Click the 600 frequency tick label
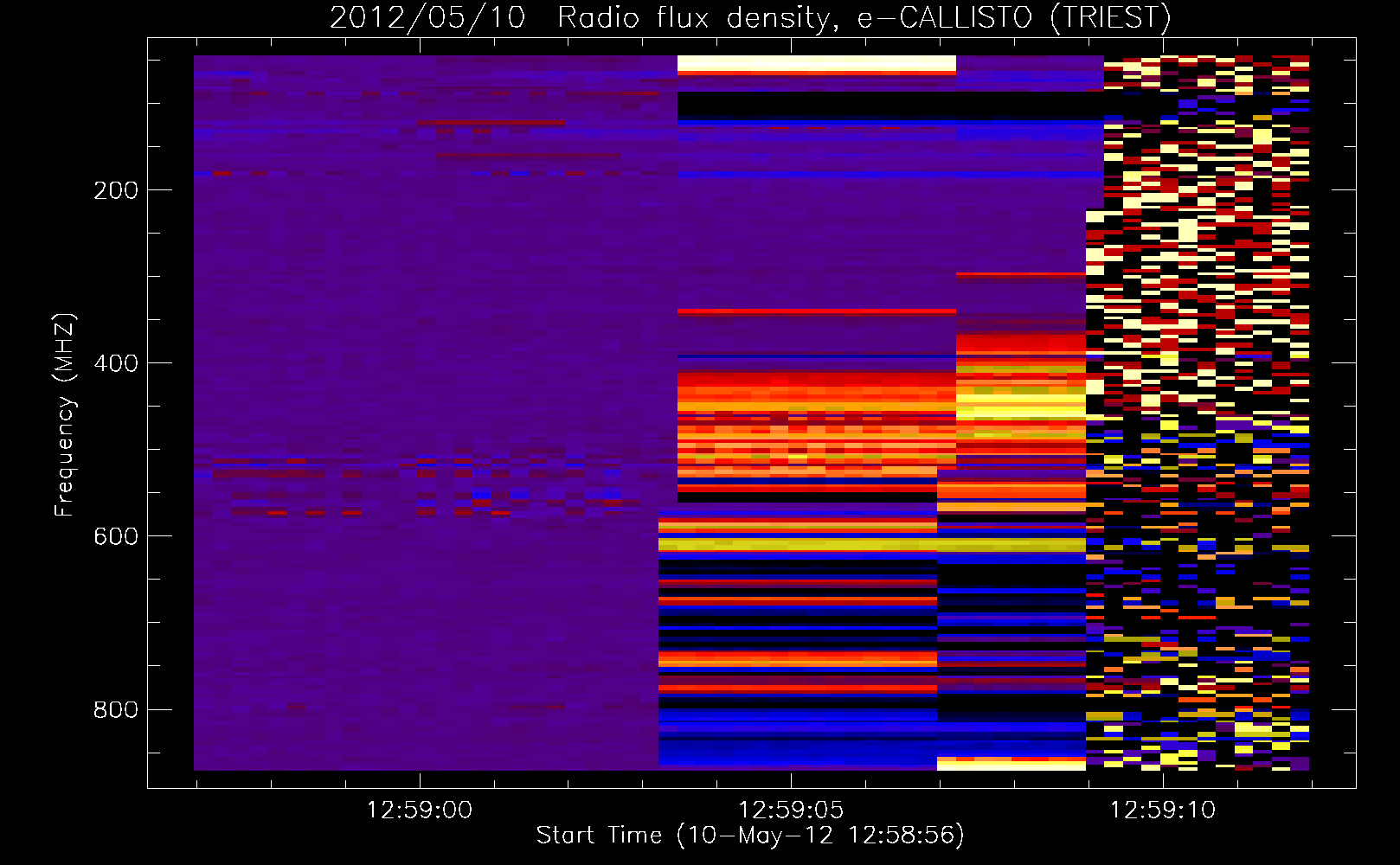Screen dimensions: 1400x865 (x=115, y=536)
